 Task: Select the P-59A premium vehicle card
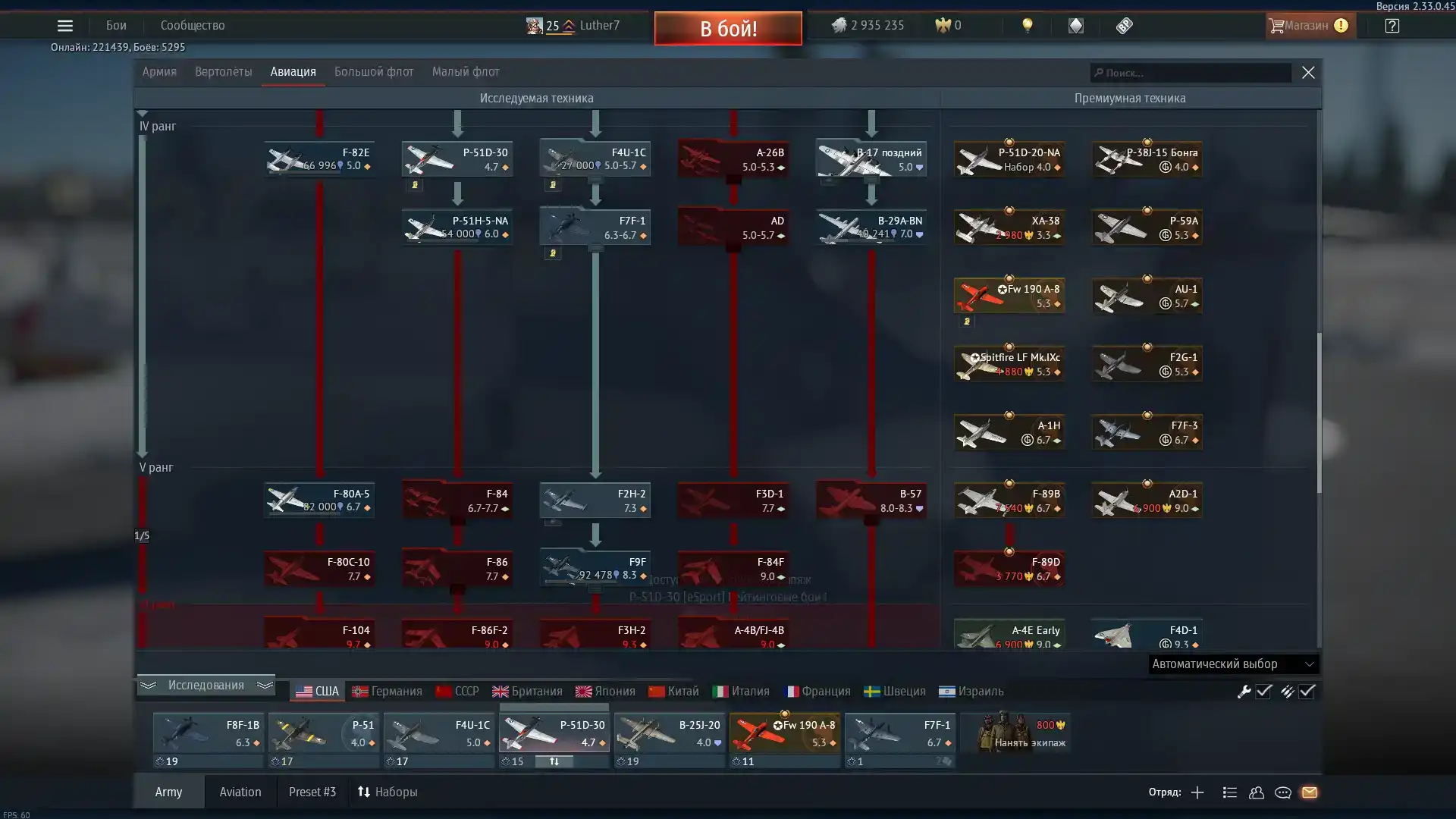1147,227
